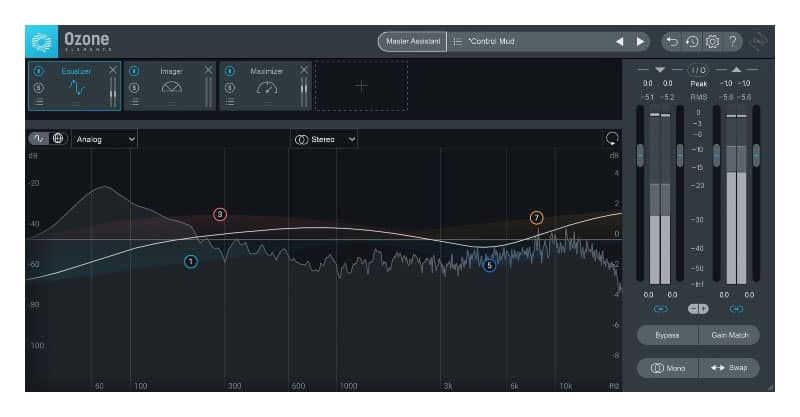Click the window resize grip corner

(770, 387)
